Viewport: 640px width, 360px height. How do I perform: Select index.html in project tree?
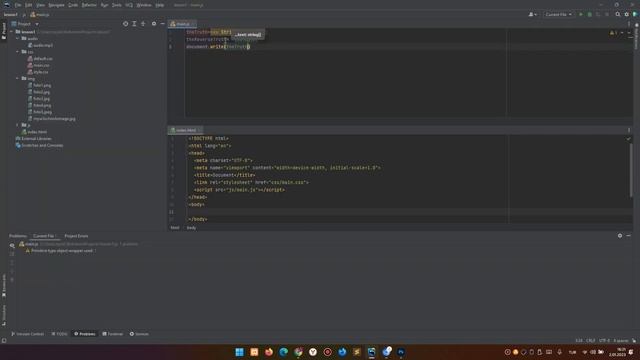point(37,132)
